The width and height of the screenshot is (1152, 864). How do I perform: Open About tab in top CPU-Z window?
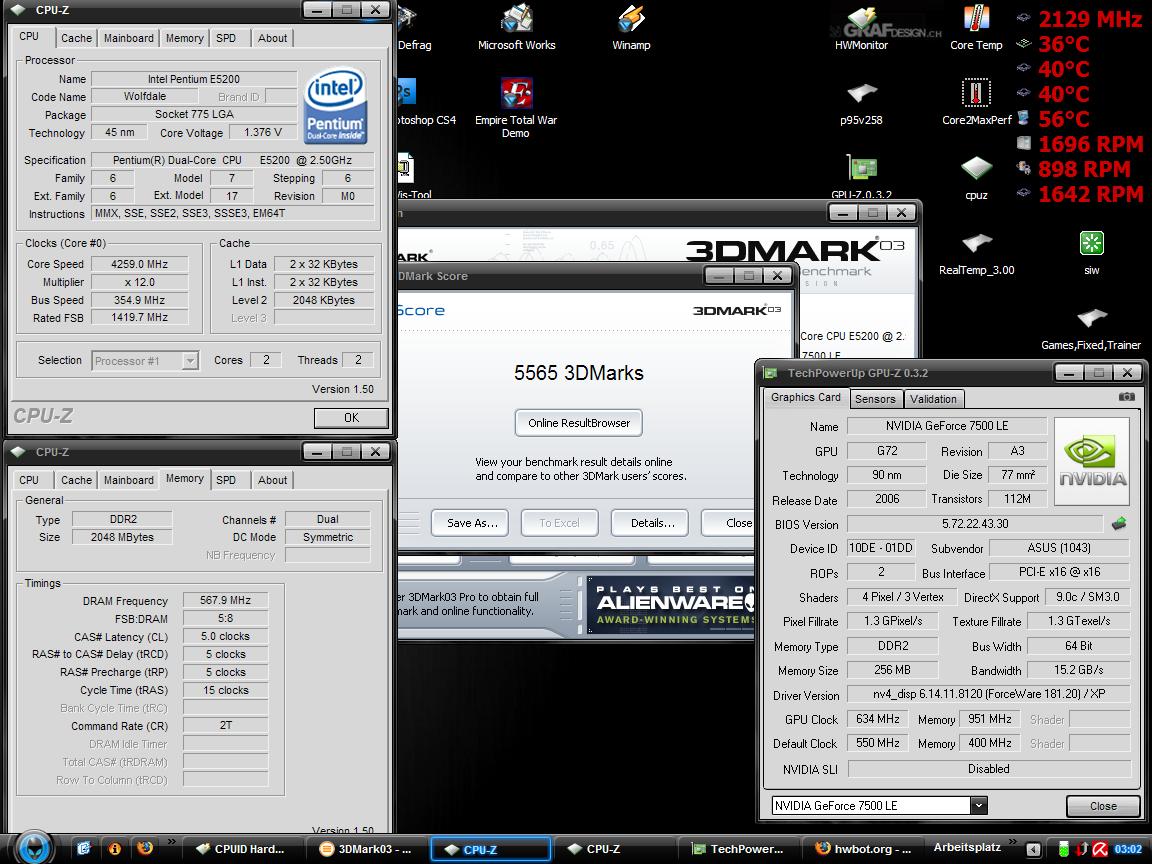tap(273, 38)
